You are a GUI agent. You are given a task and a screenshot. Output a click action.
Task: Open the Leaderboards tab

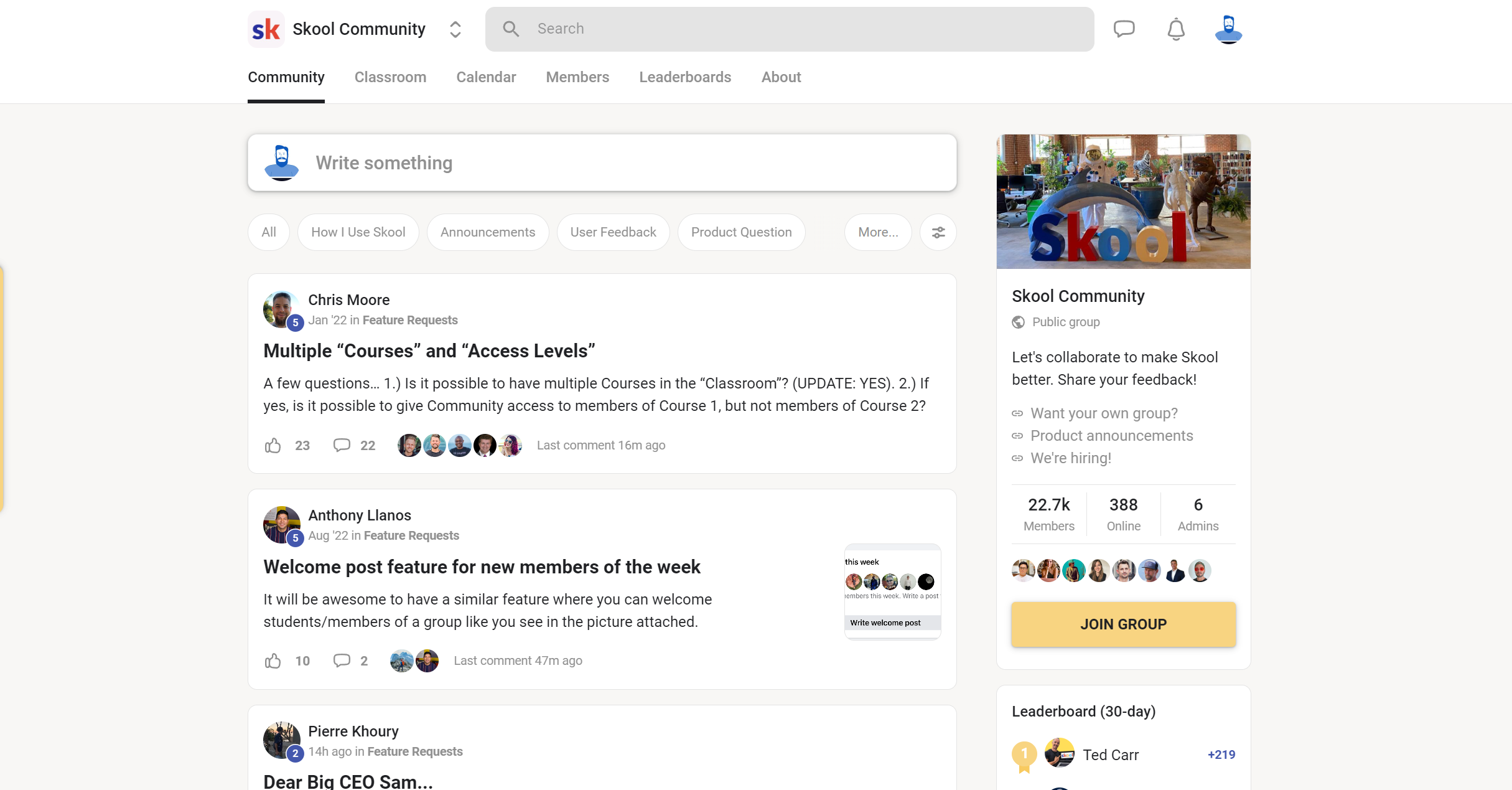coord(685,77)
